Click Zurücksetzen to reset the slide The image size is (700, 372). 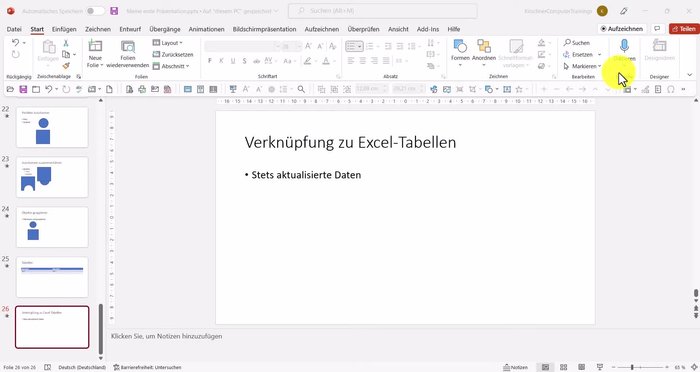(173, 54)
